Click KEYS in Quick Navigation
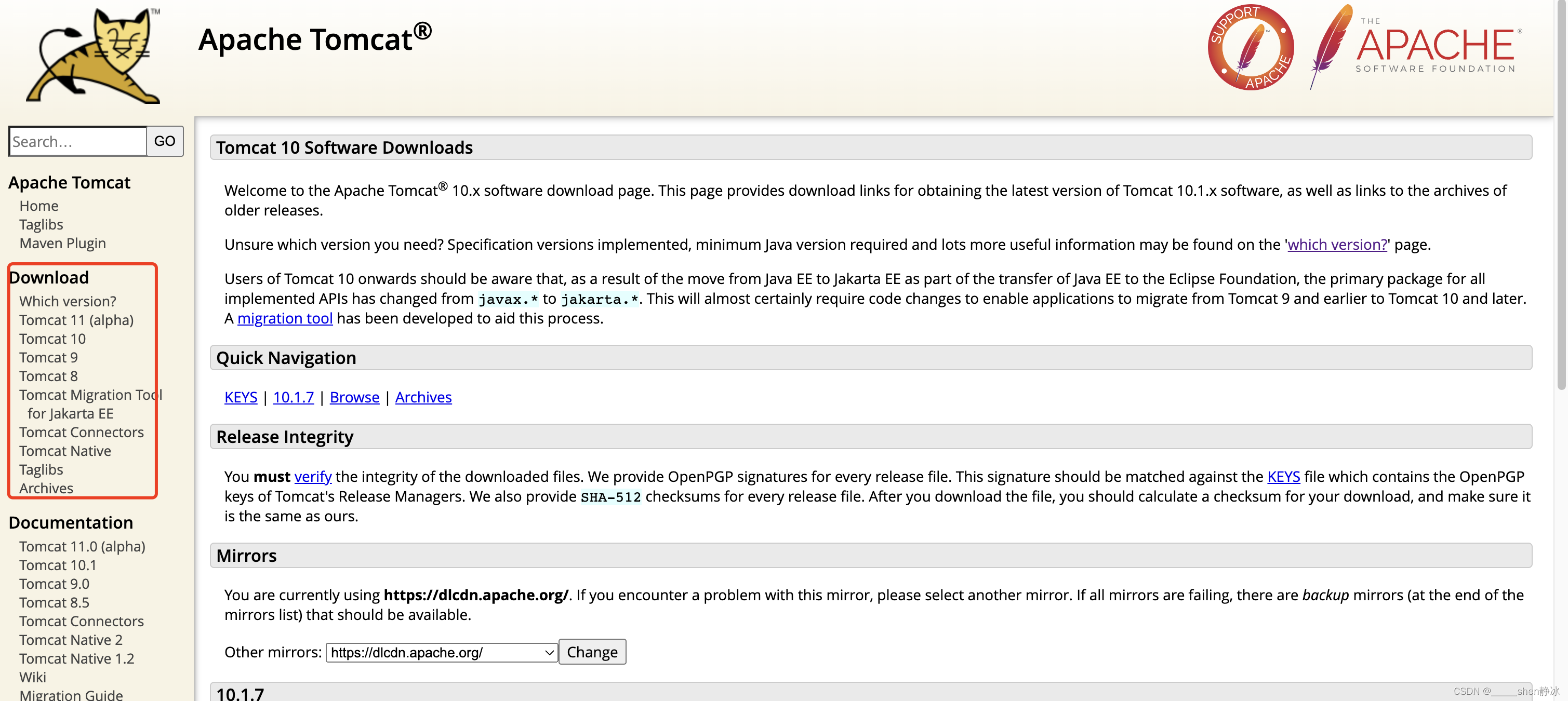 (241, 397)
